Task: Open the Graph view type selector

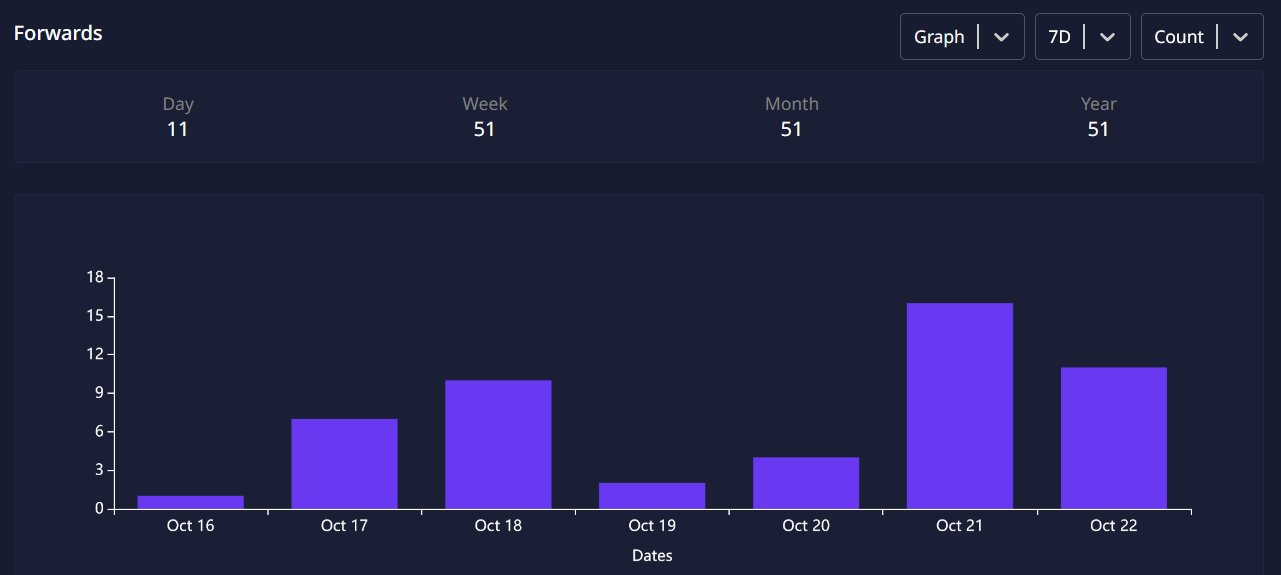Action: click(x=940, y=37)
